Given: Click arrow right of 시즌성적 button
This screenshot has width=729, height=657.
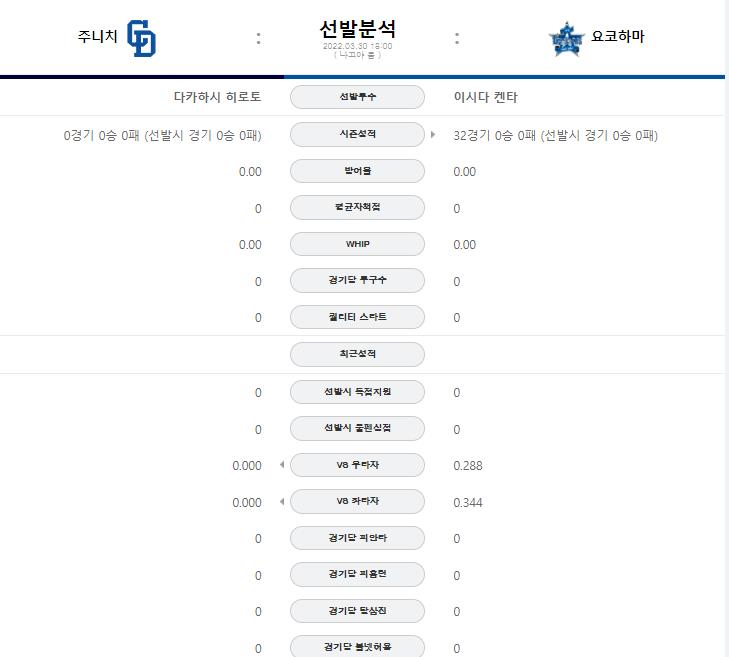Looking at the screenshot, I should [433, 134].
